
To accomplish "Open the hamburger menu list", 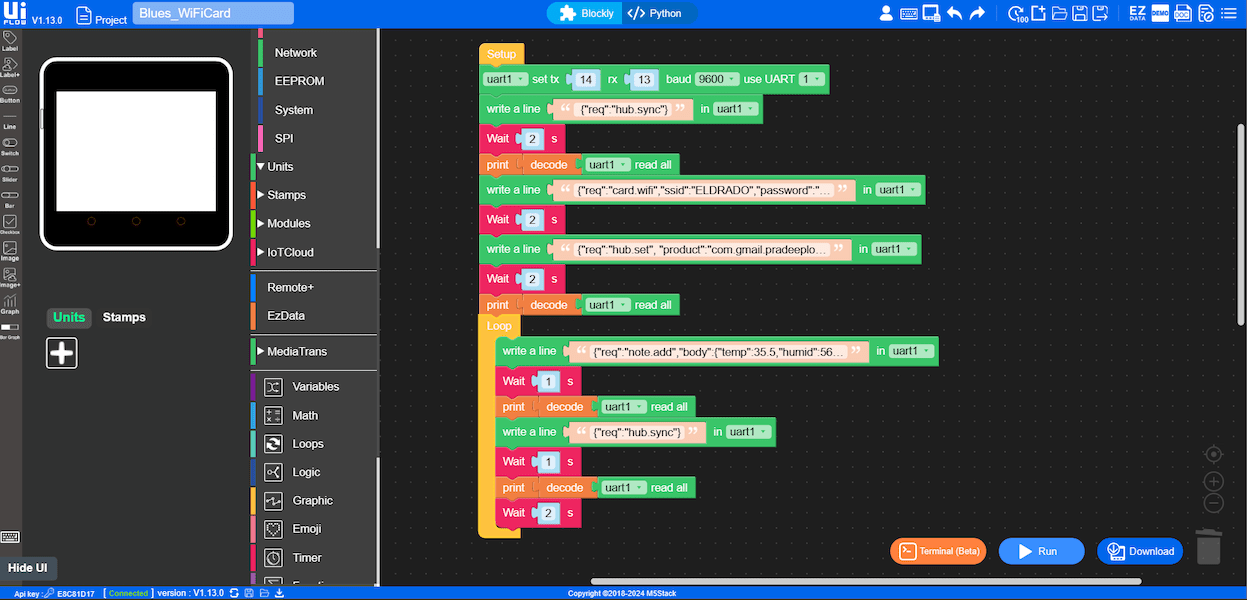I will pos(1229,14).
